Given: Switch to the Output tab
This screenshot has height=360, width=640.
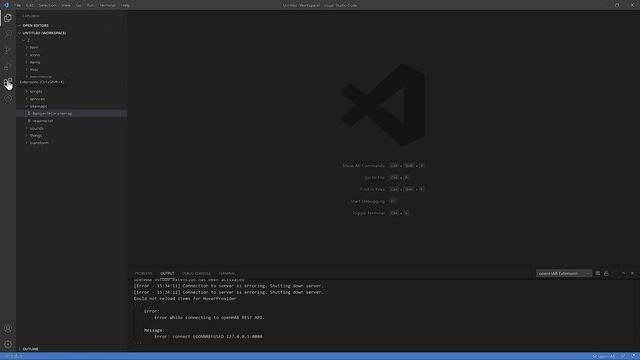Looking at the screenshot, I should pos(167,273).
